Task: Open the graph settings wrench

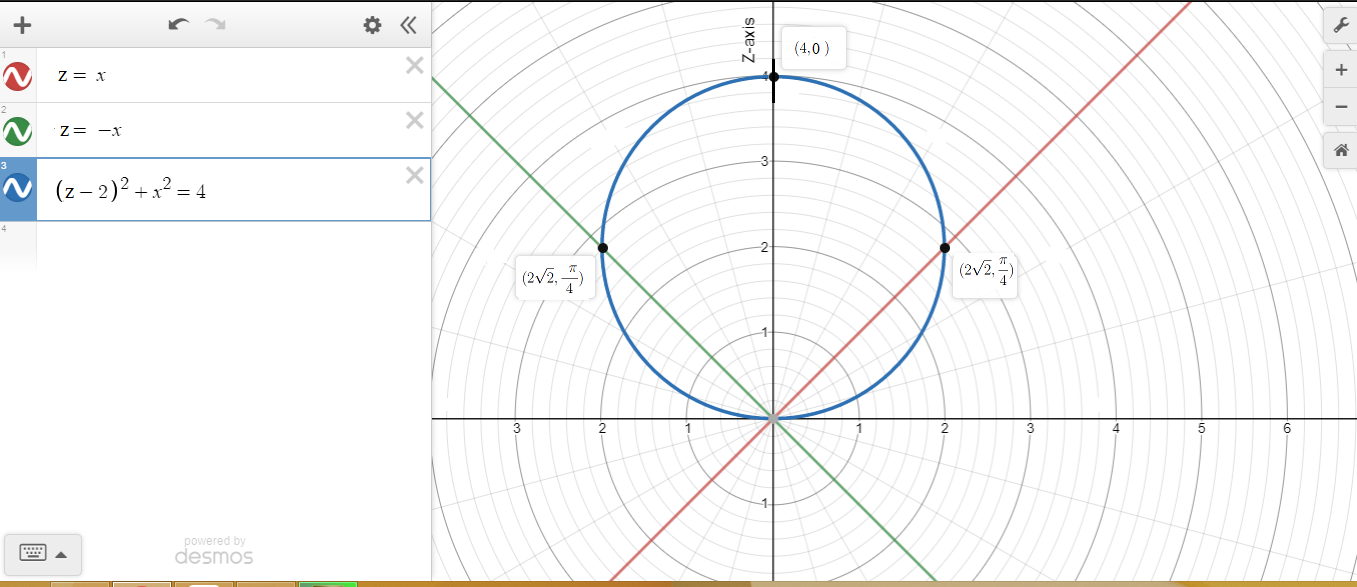Action: tap(1340, 24)
